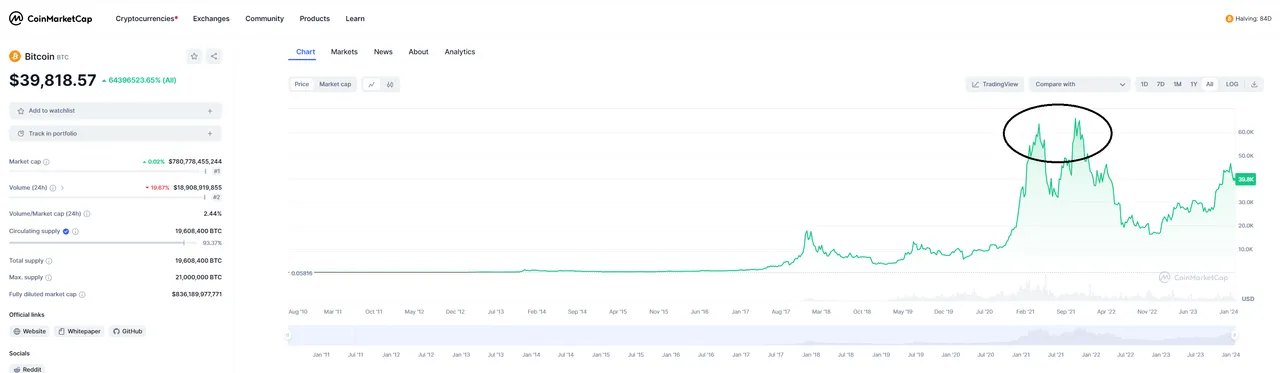Screen dimensions: 1280x373
Task: Click the #2 volume rank badge
Action: 216,197
